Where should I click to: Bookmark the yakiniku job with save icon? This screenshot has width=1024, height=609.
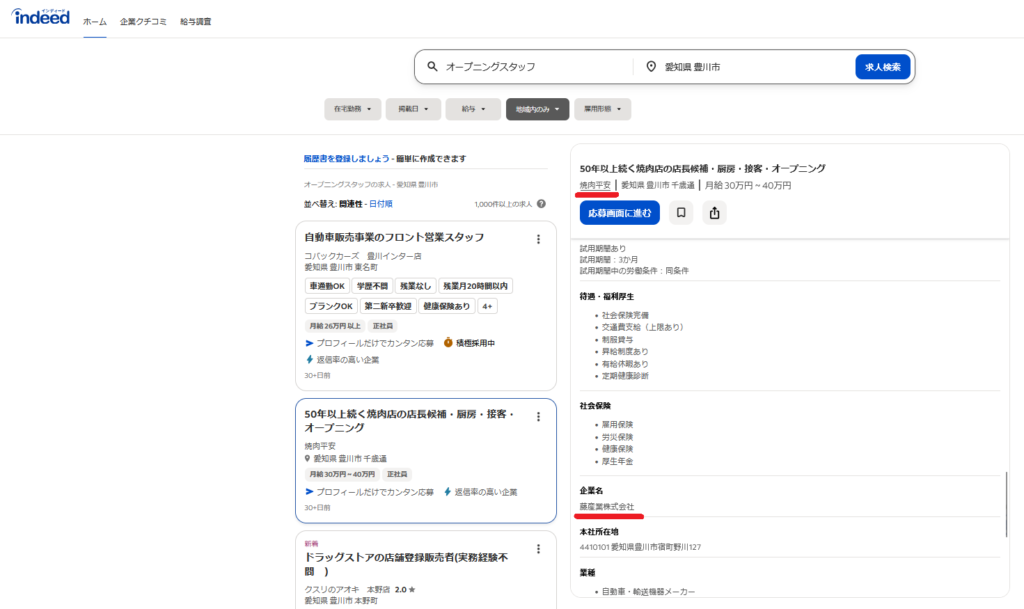pyautogui.click(x=681, y=212)
